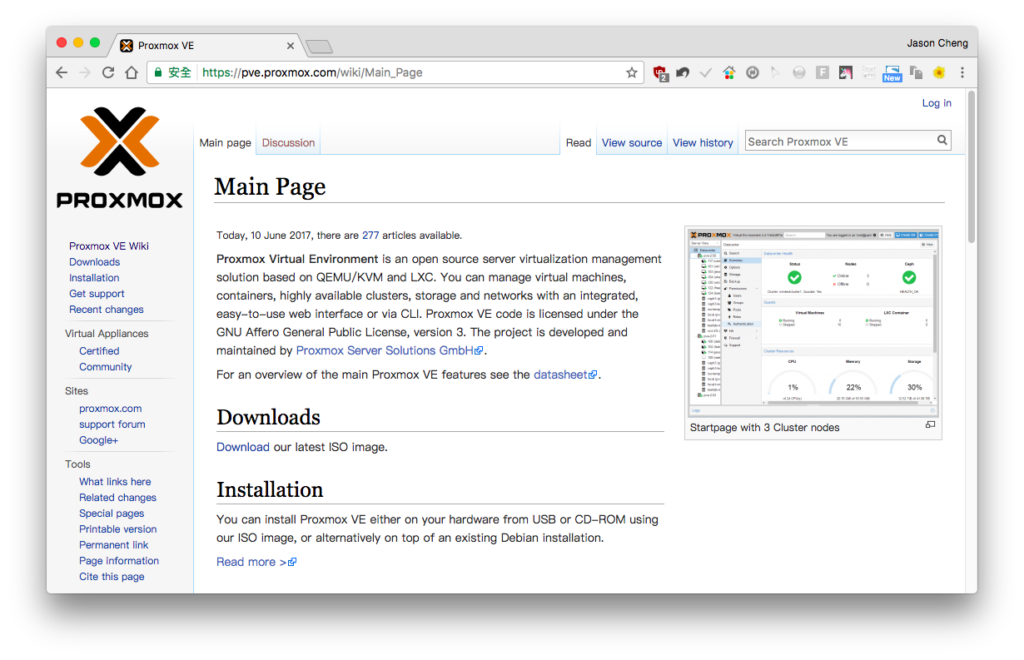Click the page's vertical scrollbar

pos(972,167)
